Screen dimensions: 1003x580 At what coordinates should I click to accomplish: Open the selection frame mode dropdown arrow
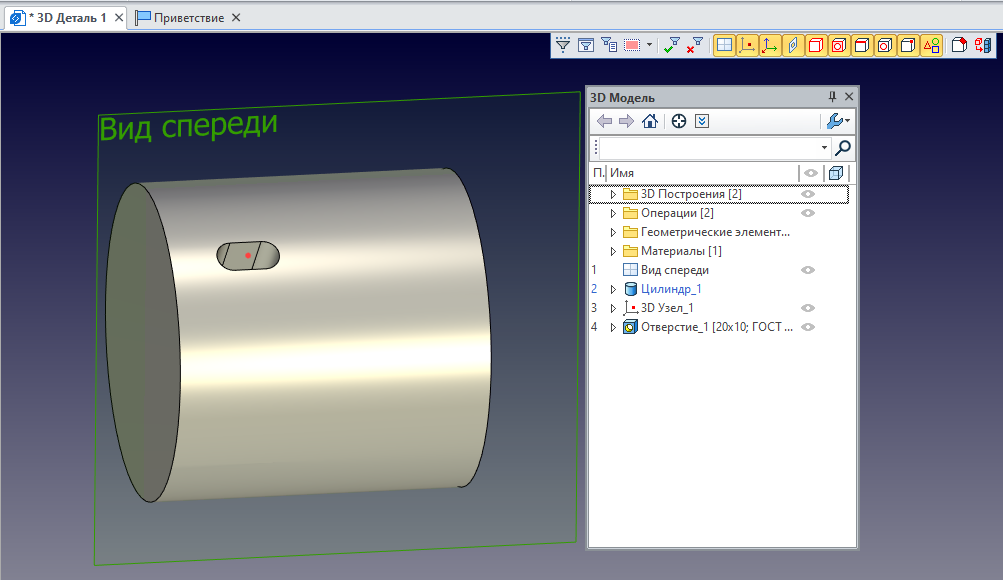click(649, 45)
